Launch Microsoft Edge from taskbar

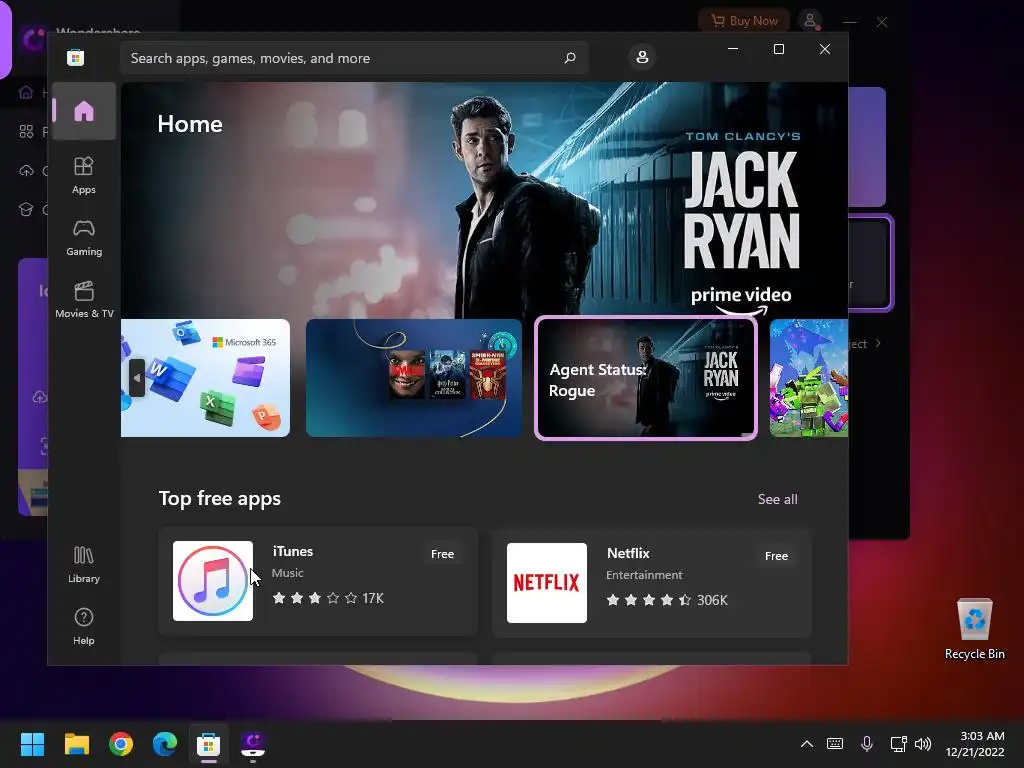[165, 744]
